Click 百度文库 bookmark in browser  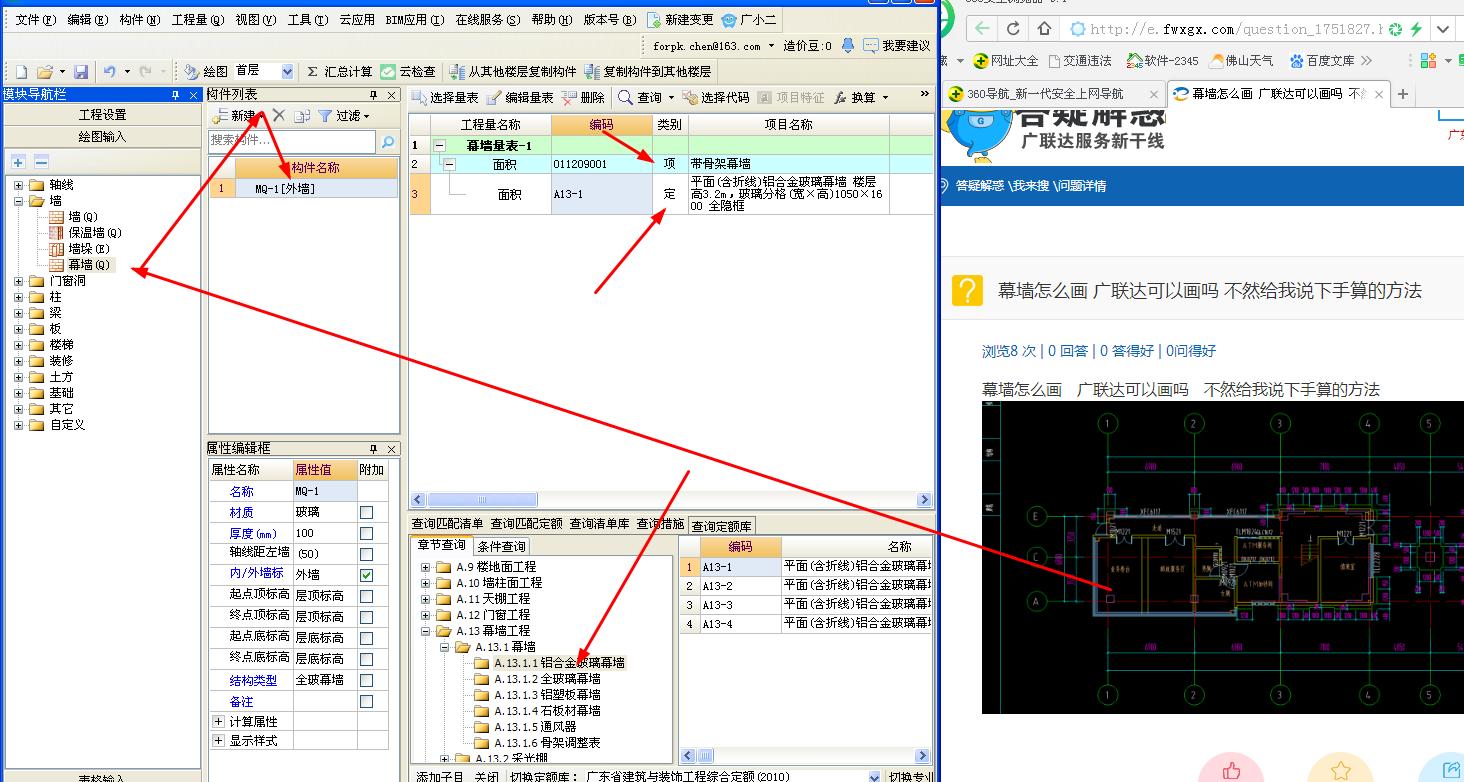[x=1322, y=61]
